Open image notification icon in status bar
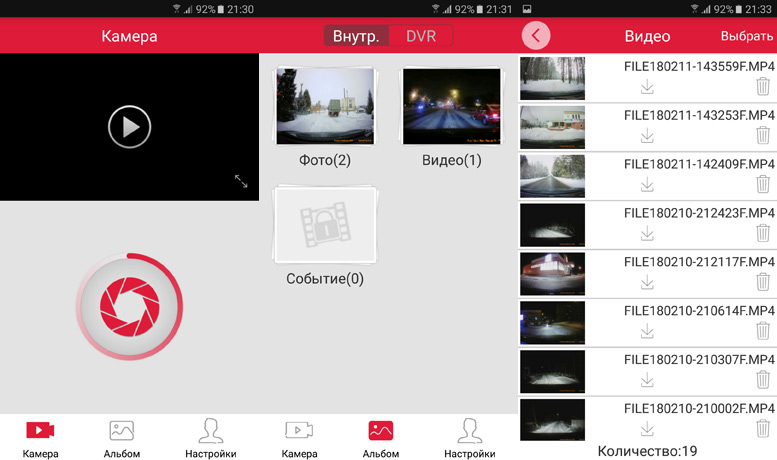Viewport: 777px width, 460px height. 527,9
